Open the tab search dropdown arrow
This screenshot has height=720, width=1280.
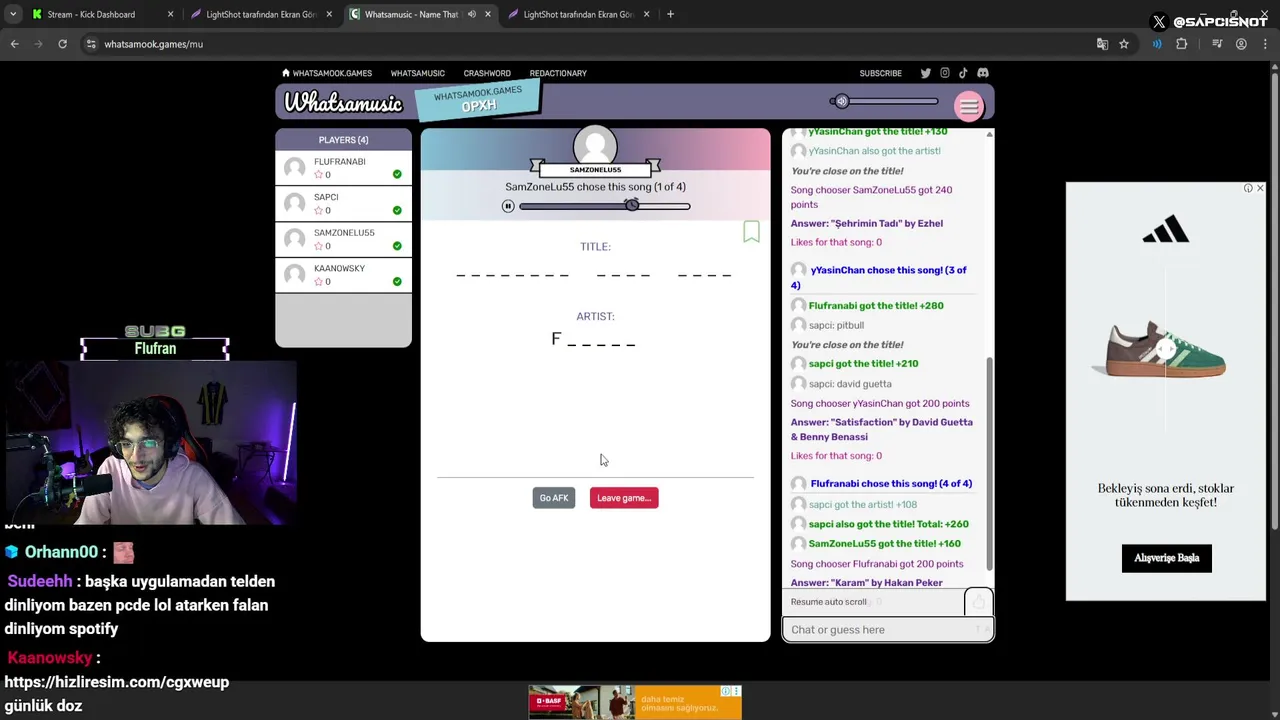pyautogui.click(x=13, y=14)
